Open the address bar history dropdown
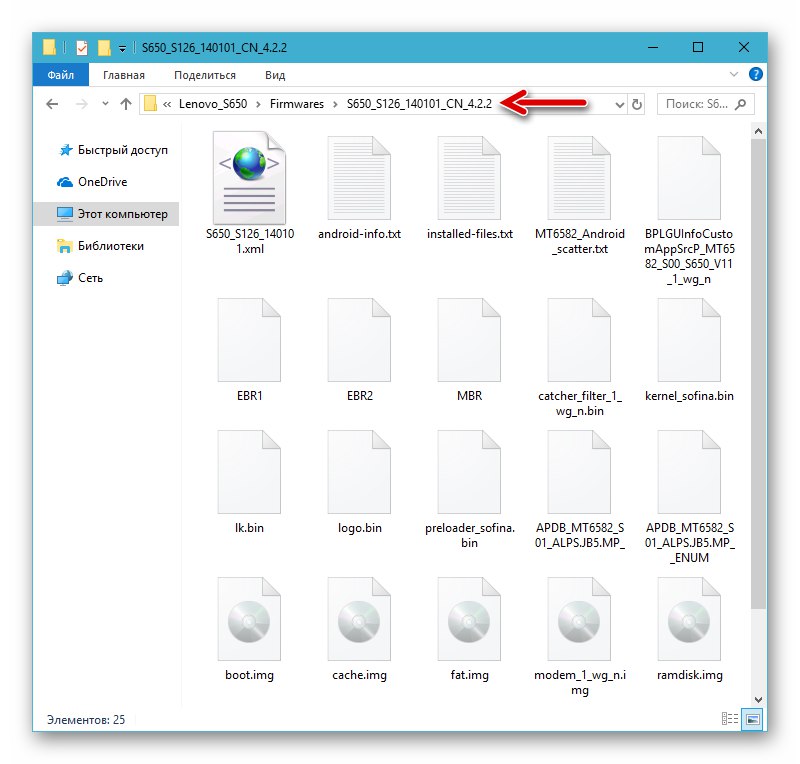 click(x=620, y=104)
